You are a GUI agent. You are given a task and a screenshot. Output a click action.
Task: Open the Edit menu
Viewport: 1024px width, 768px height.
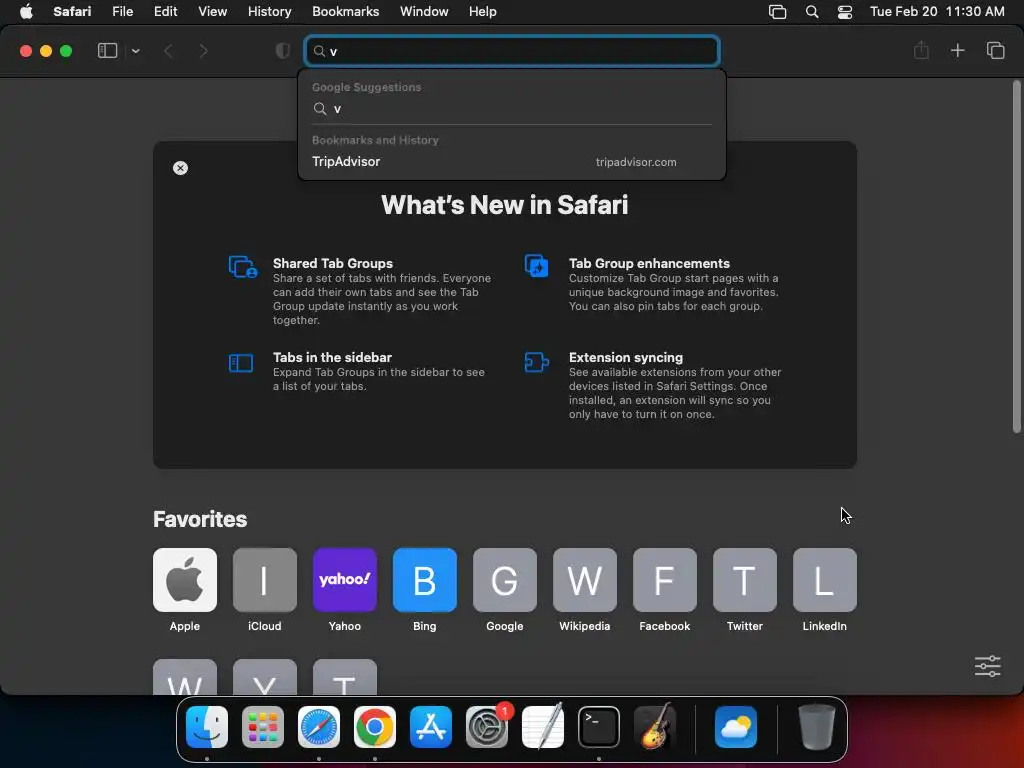[x=165, y=11]
